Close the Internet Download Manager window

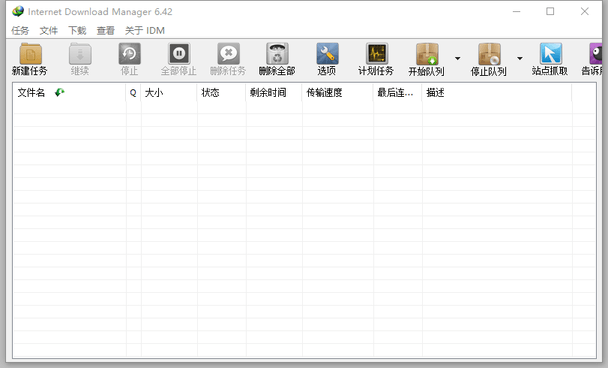585,12
